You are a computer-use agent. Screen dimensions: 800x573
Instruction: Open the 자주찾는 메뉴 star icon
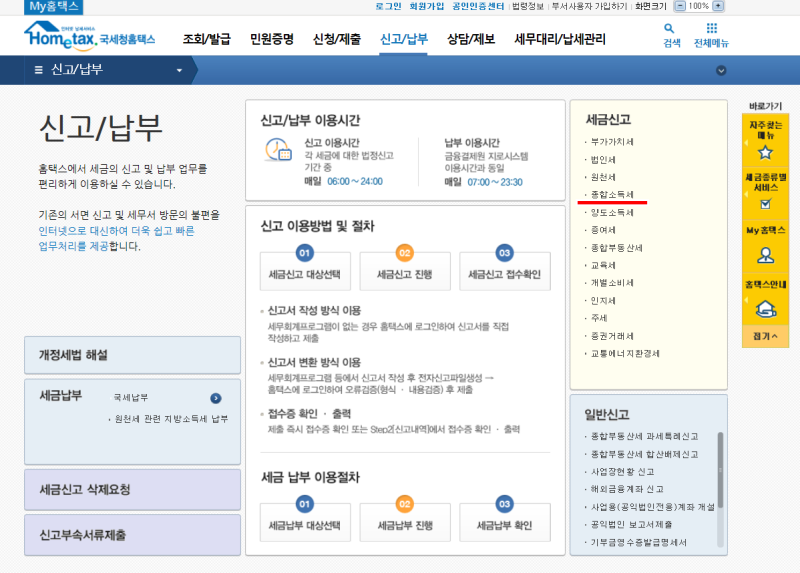[x=765, y=153]
